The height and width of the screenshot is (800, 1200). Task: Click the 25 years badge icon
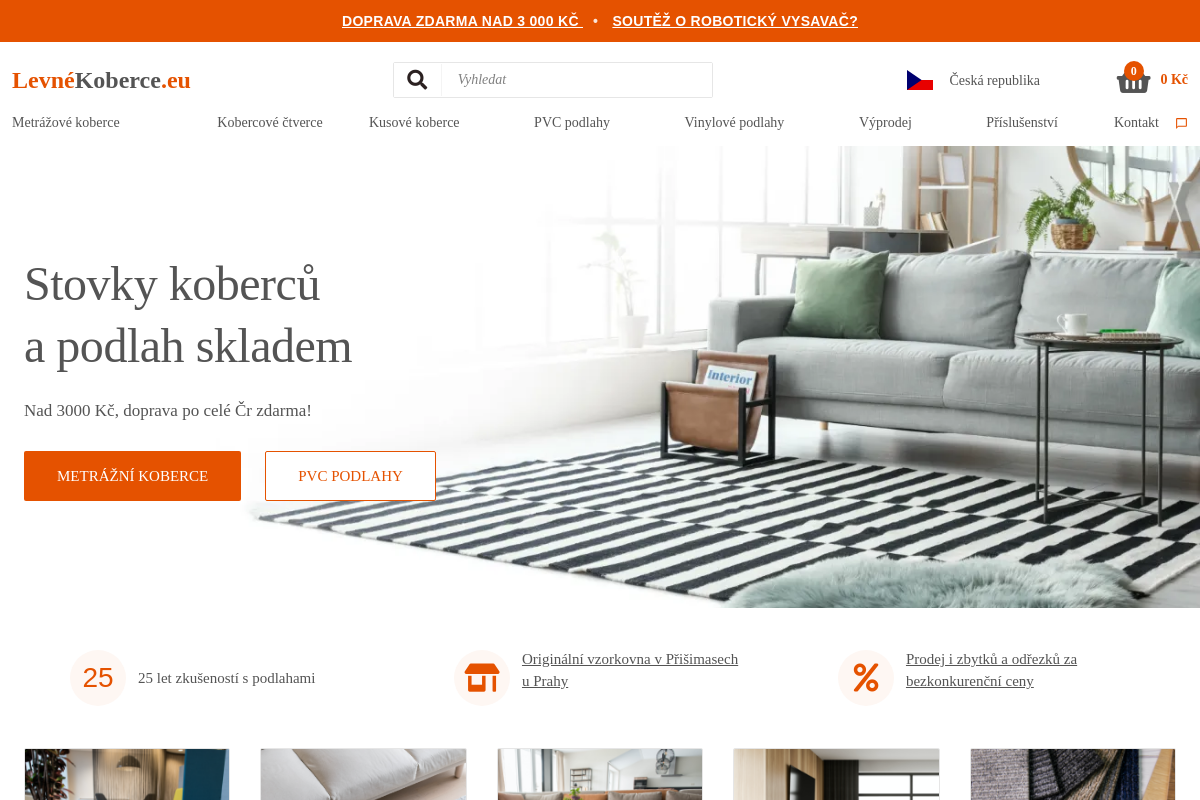coord(98,678)
